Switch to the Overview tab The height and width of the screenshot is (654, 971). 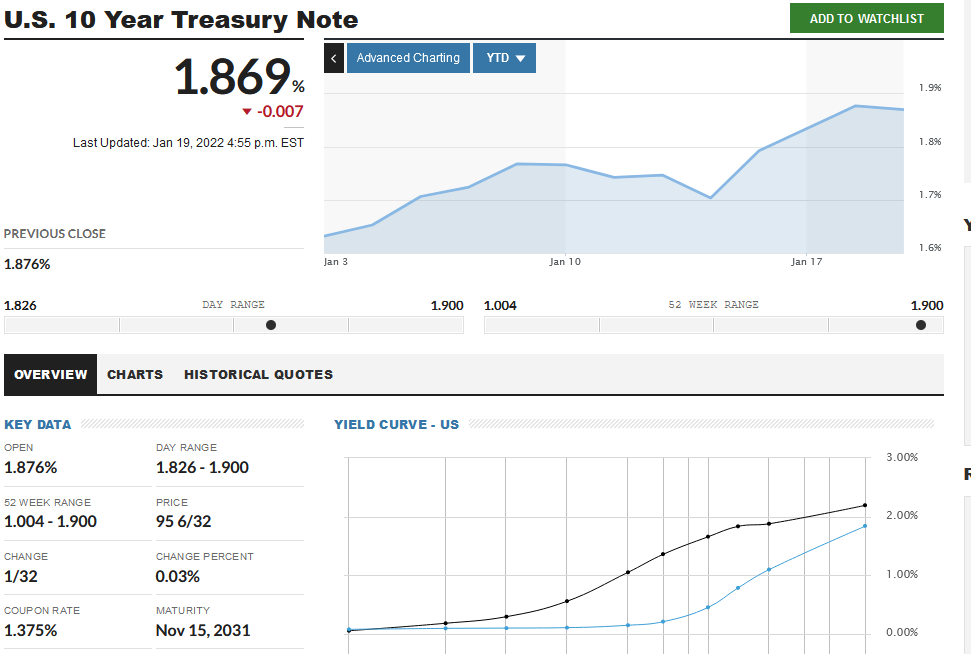51,375
